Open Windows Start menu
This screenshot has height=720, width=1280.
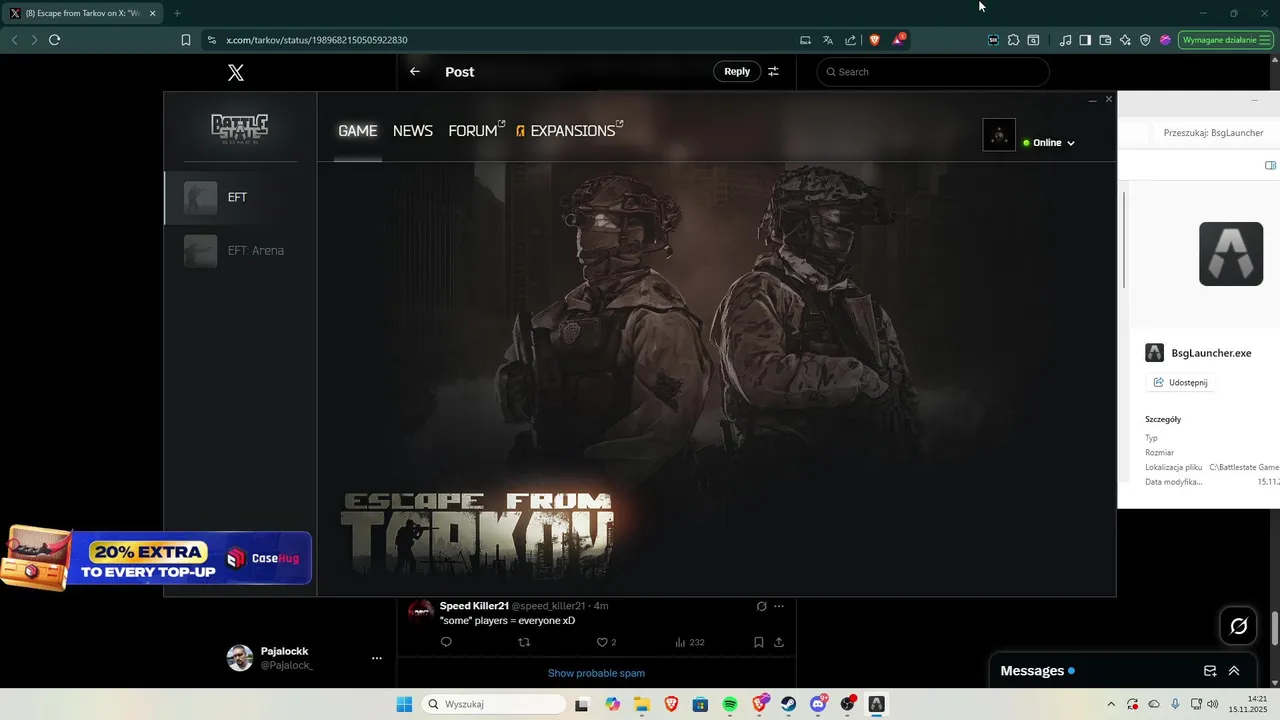coord(404,704)
